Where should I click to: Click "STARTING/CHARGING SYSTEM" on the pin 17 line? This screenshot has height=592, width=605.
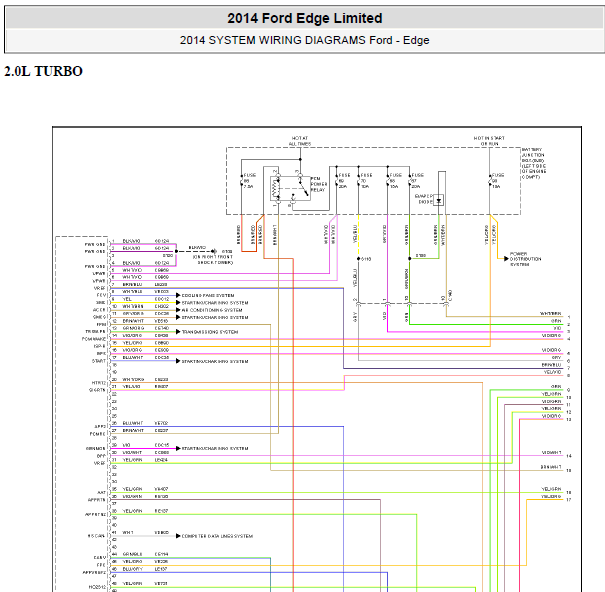(x=215, y=362)
